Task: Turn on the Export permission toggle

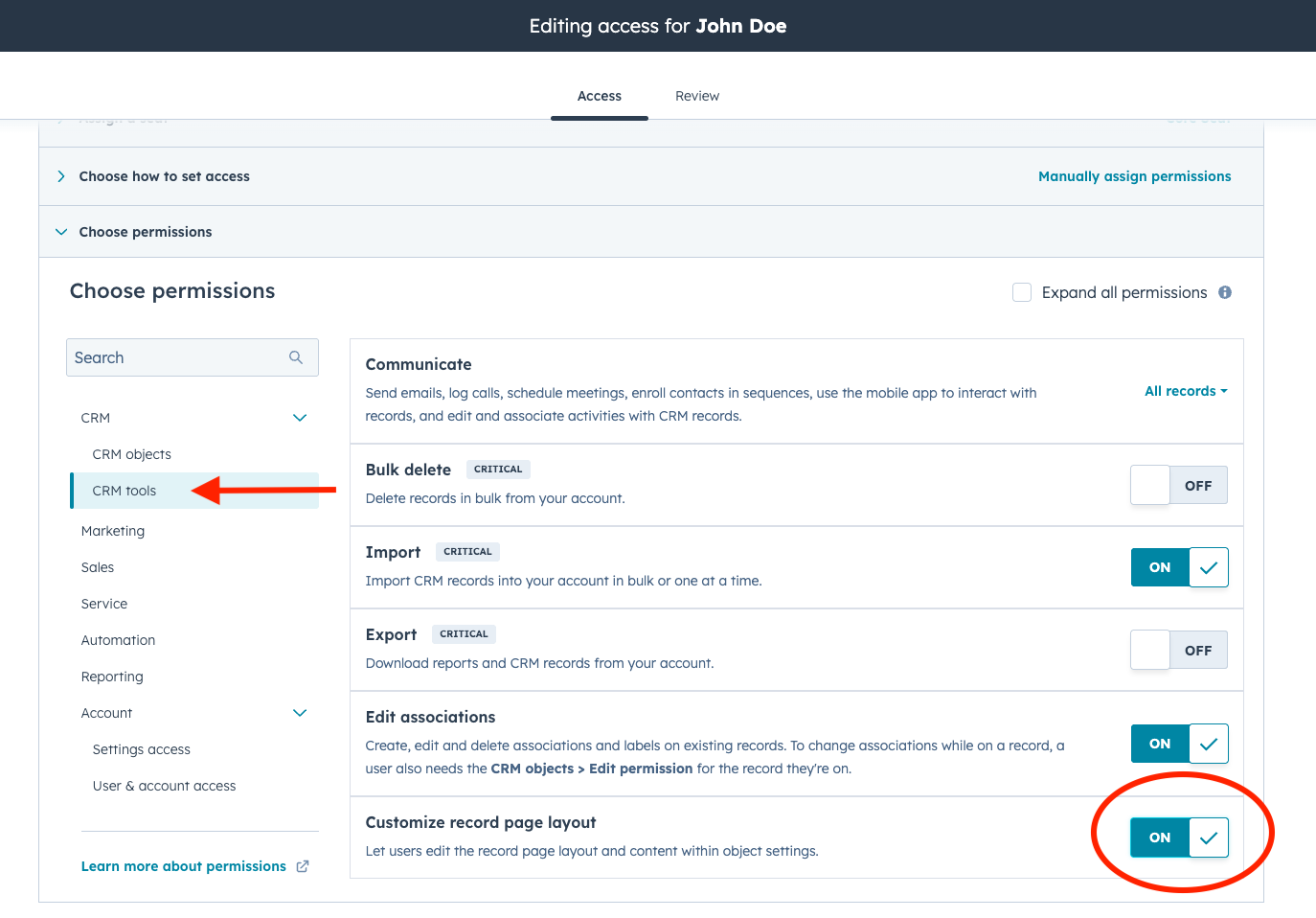Action: tap(1178, 651)
